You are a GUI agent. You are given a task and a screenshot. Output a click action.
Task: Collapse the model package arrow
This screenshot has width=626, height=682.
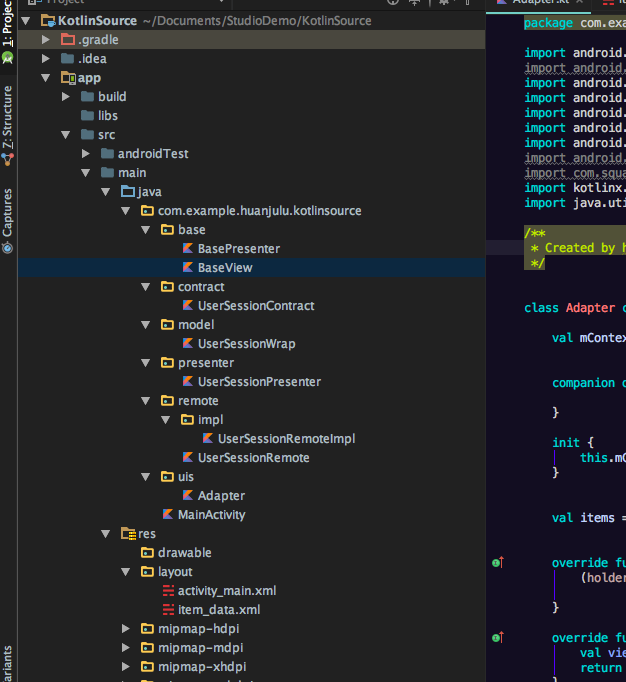coord(145,325)
